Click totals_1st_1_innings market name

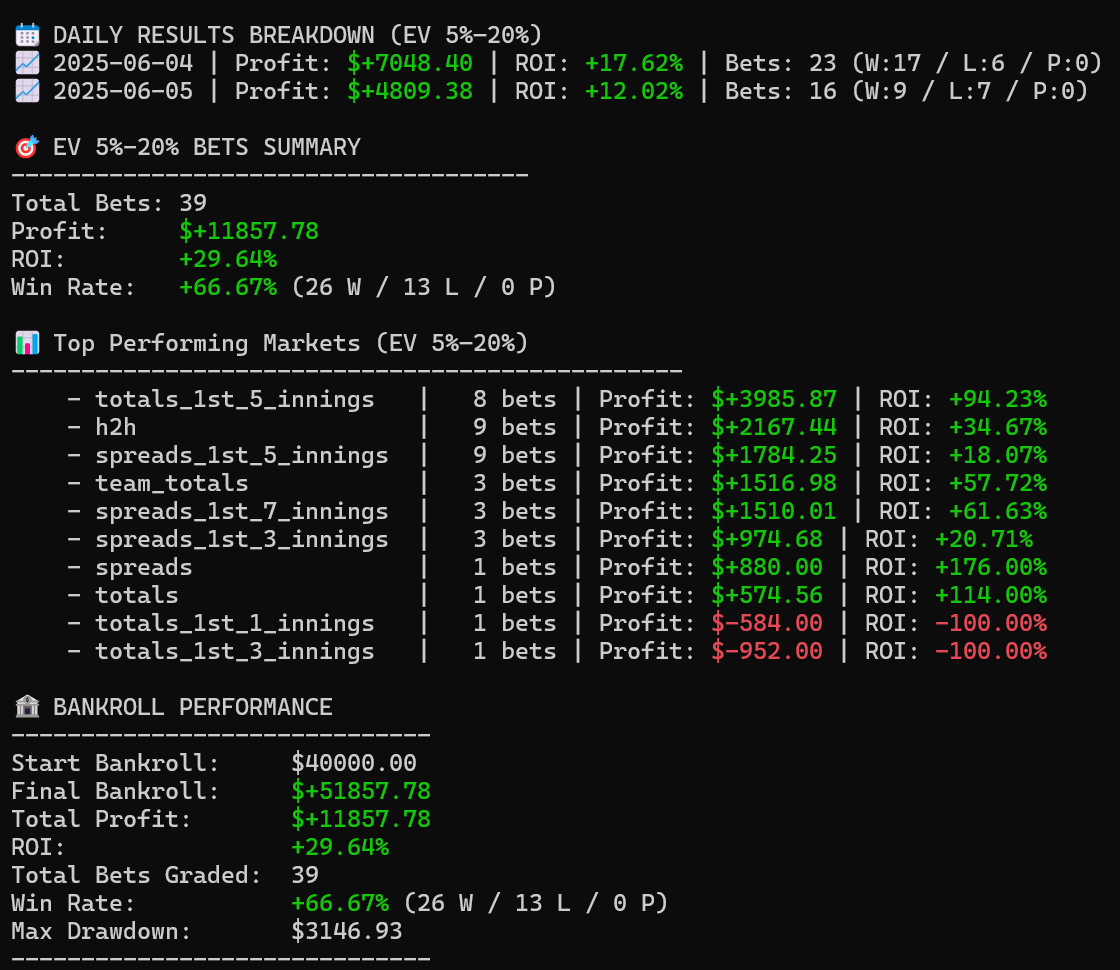point(235,623)
